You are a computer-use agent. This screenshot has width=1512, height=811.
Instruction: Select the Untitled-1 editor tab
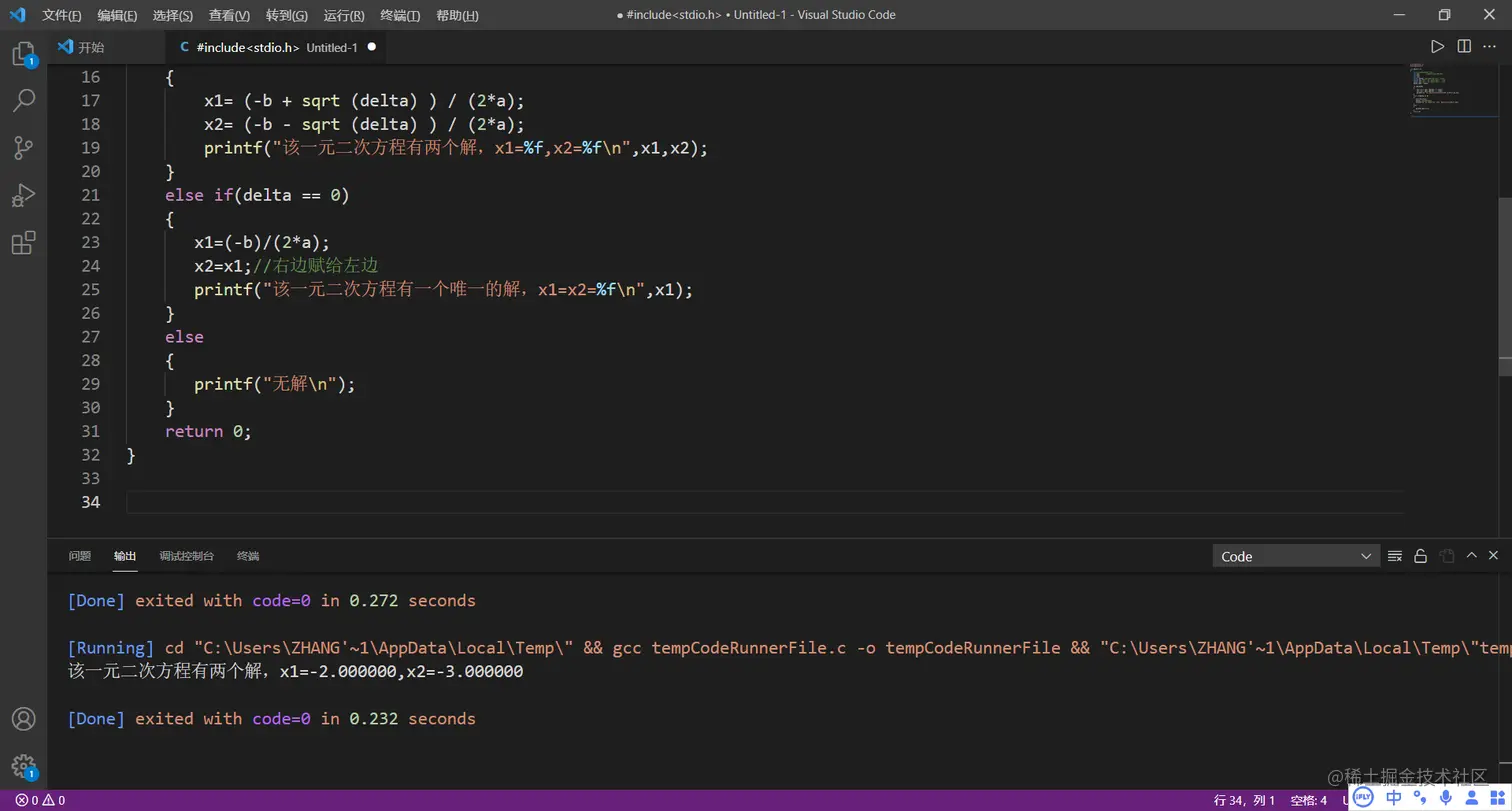277,47
